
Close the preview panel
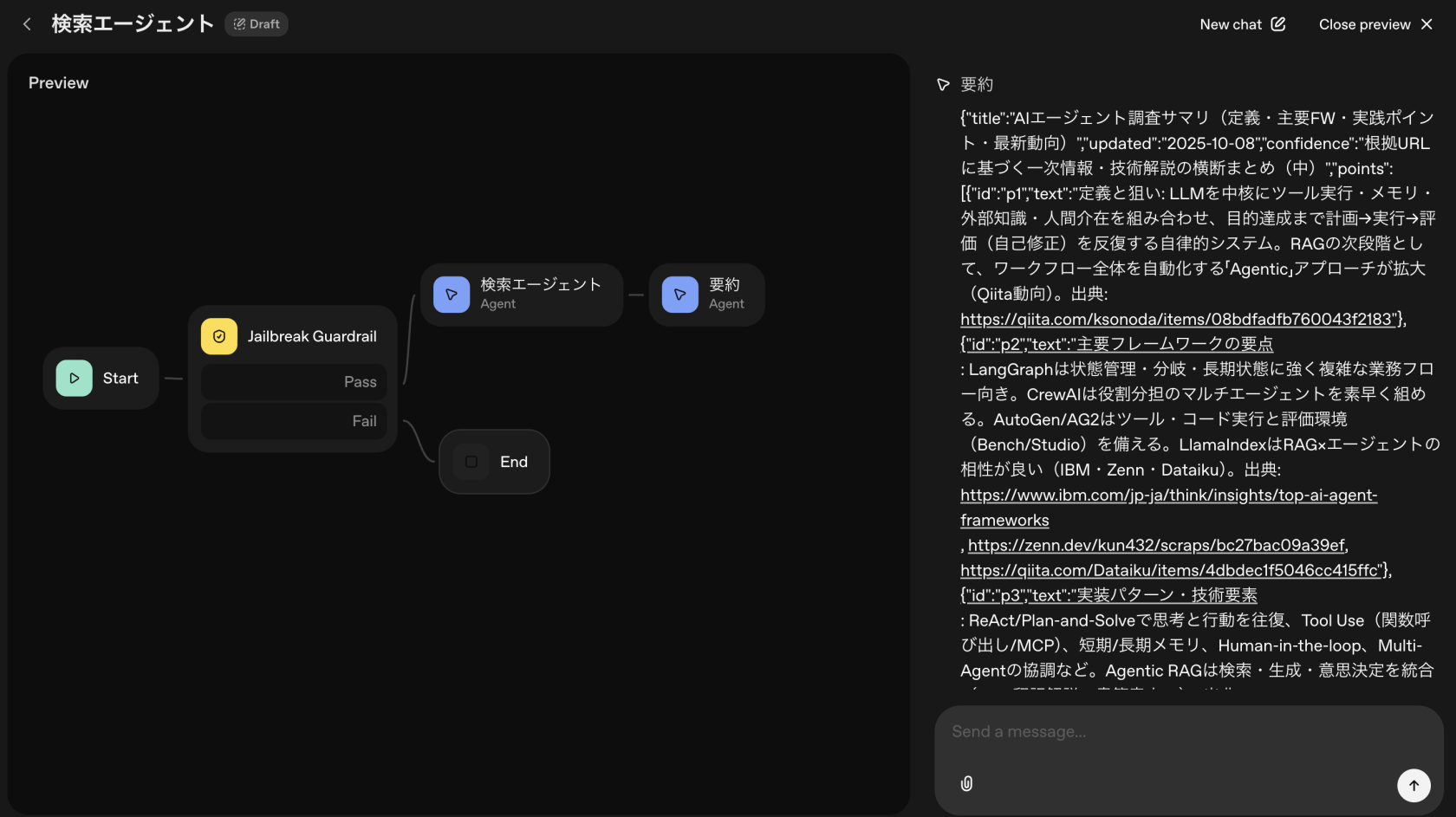1375,24
